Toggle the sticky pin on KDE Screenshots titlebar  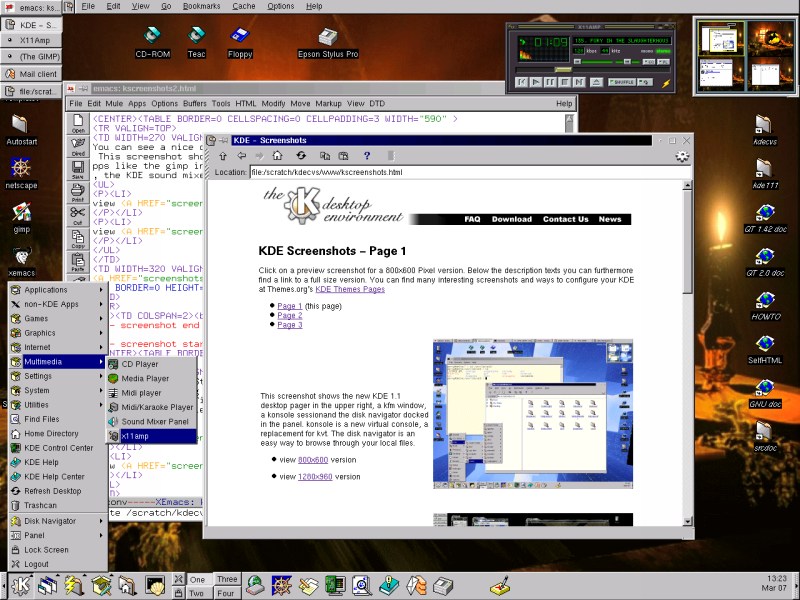click(223, 140)
